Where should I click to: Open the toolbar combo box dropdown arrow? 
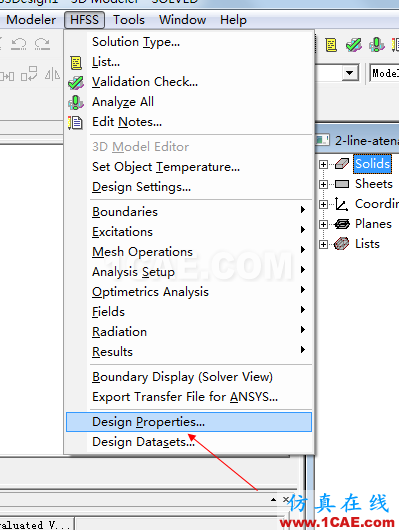(350, 73)
